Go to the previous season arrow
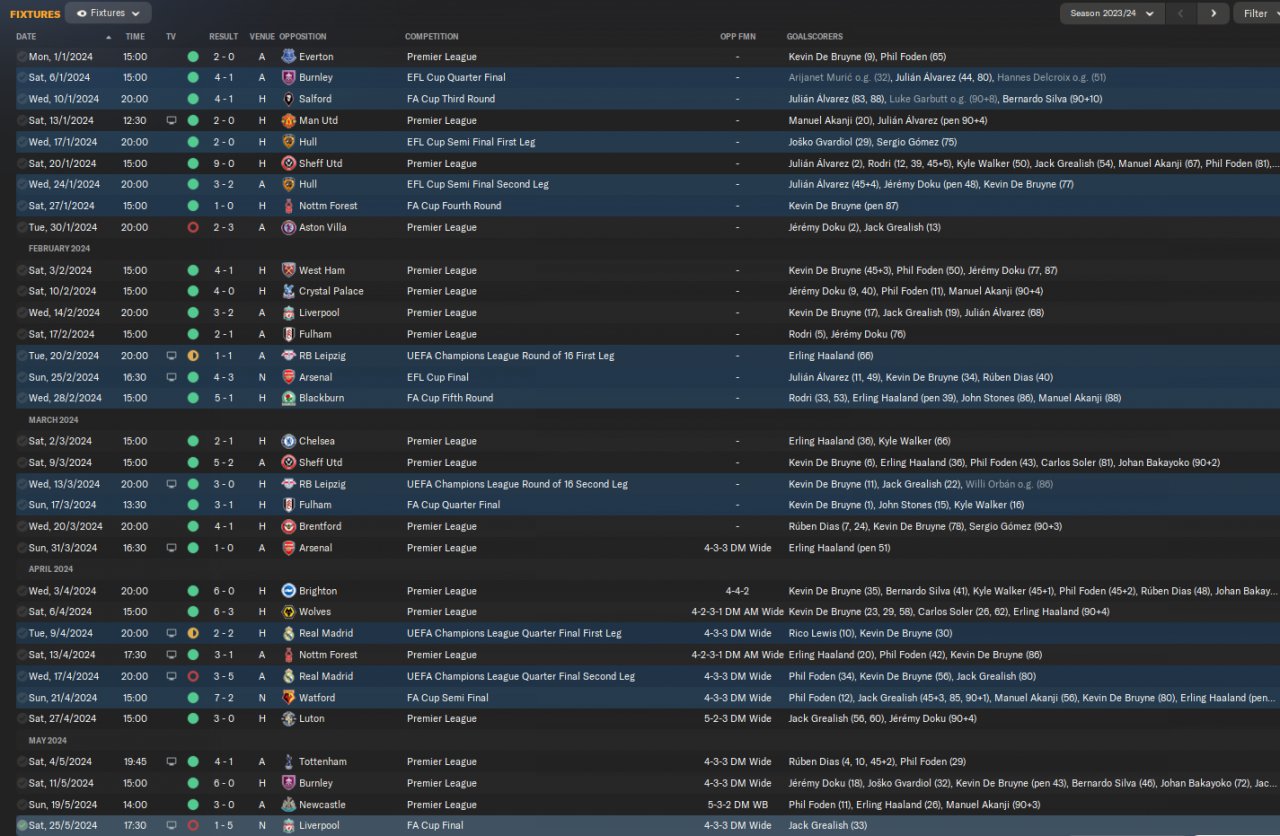1280x836 pixels. 1182,13
